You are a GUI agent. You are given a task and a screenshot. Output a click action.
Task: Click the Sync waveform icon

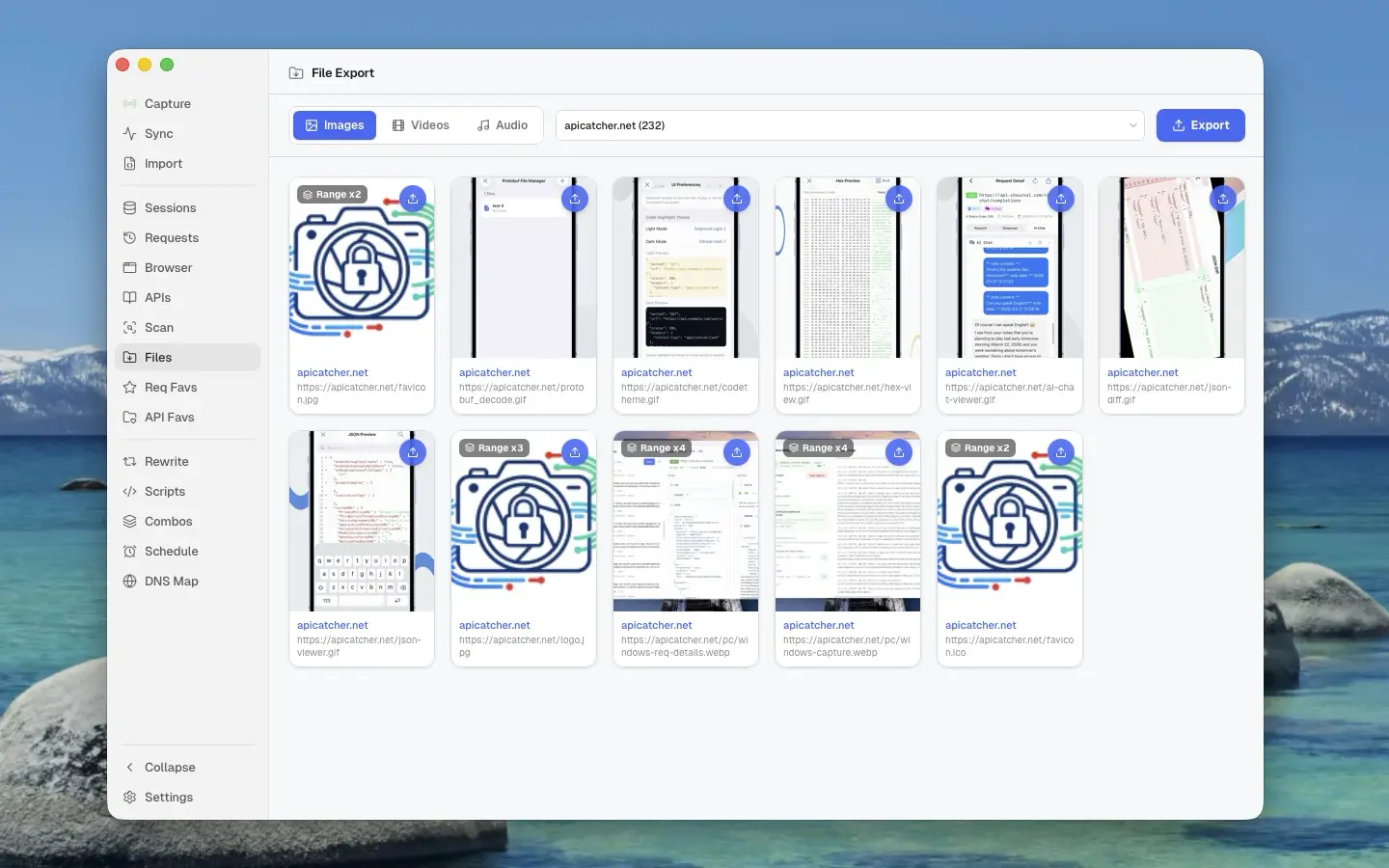(x=129, y=134)
